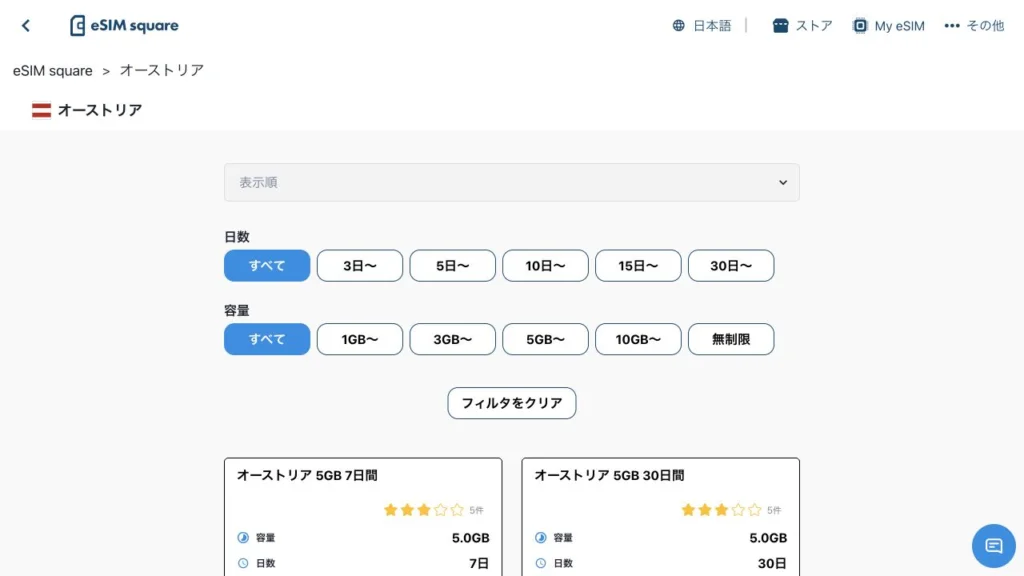This screenshot has height=576, width=1024.
Task: Filter capacity by 10GB〜
Action: click(638, 339)
